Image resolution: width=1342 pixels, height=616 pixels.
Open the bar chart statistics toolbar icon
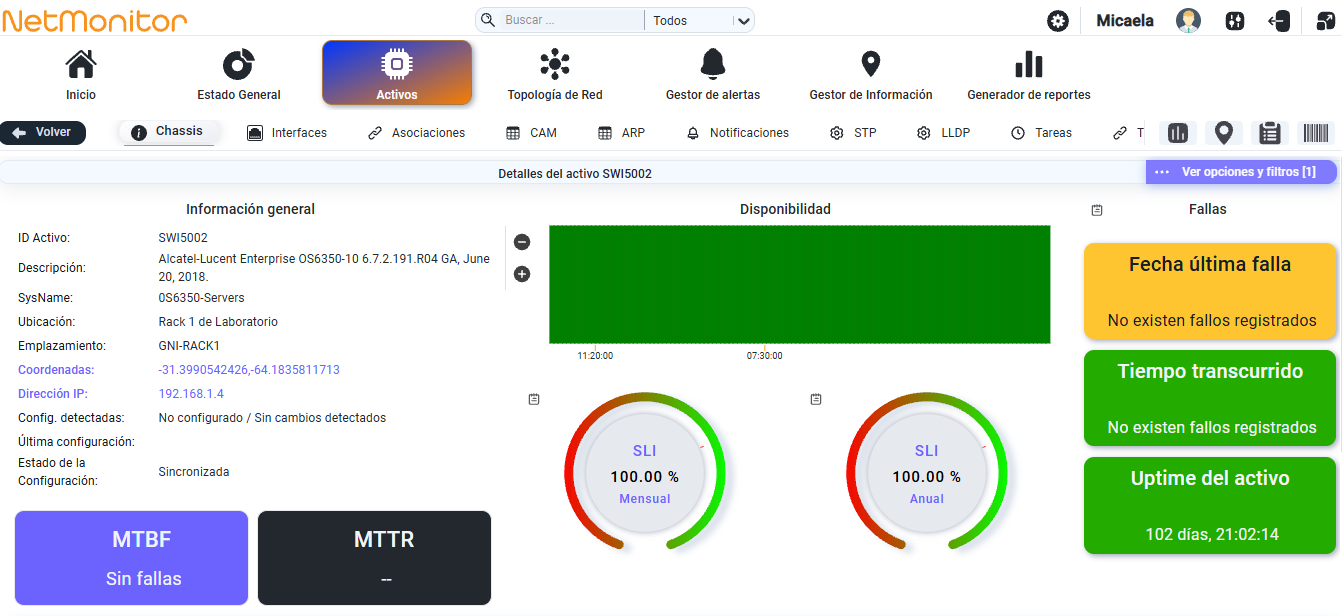(x=1178, y=133)
